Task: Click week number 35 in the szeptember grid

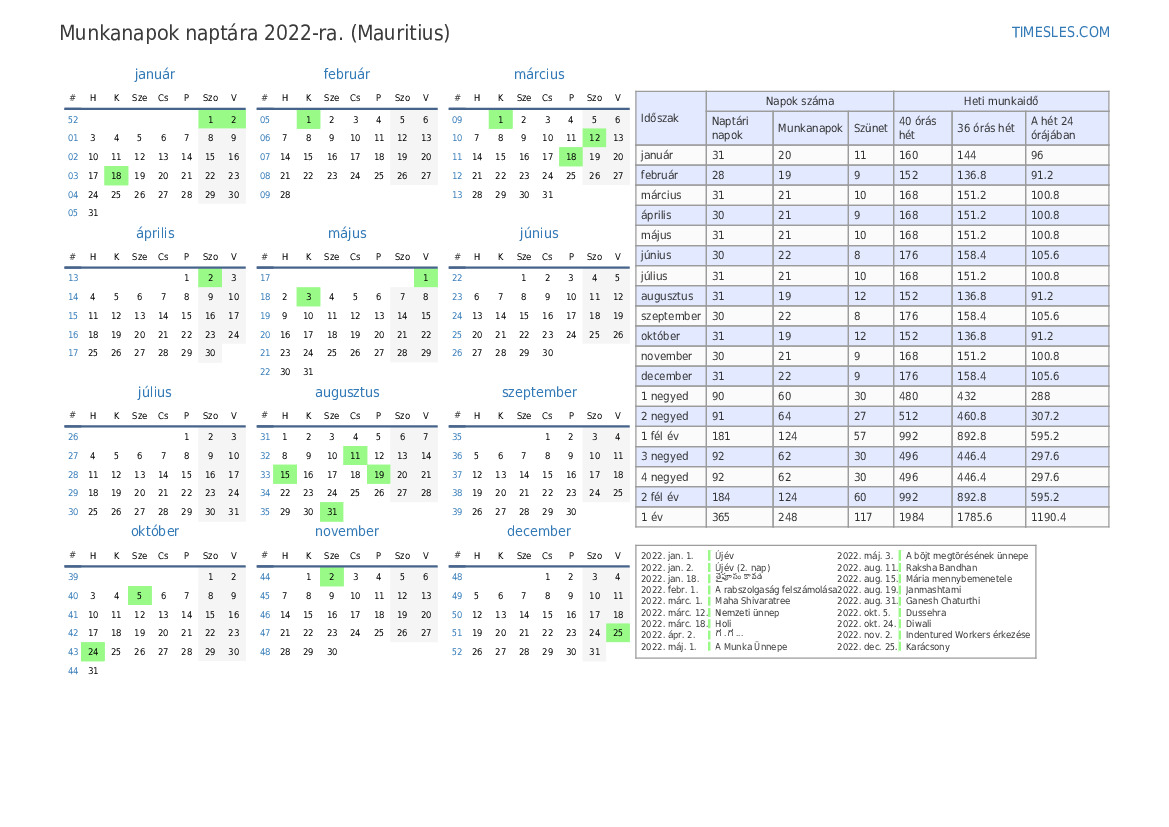Action: (x=457, y=437)
